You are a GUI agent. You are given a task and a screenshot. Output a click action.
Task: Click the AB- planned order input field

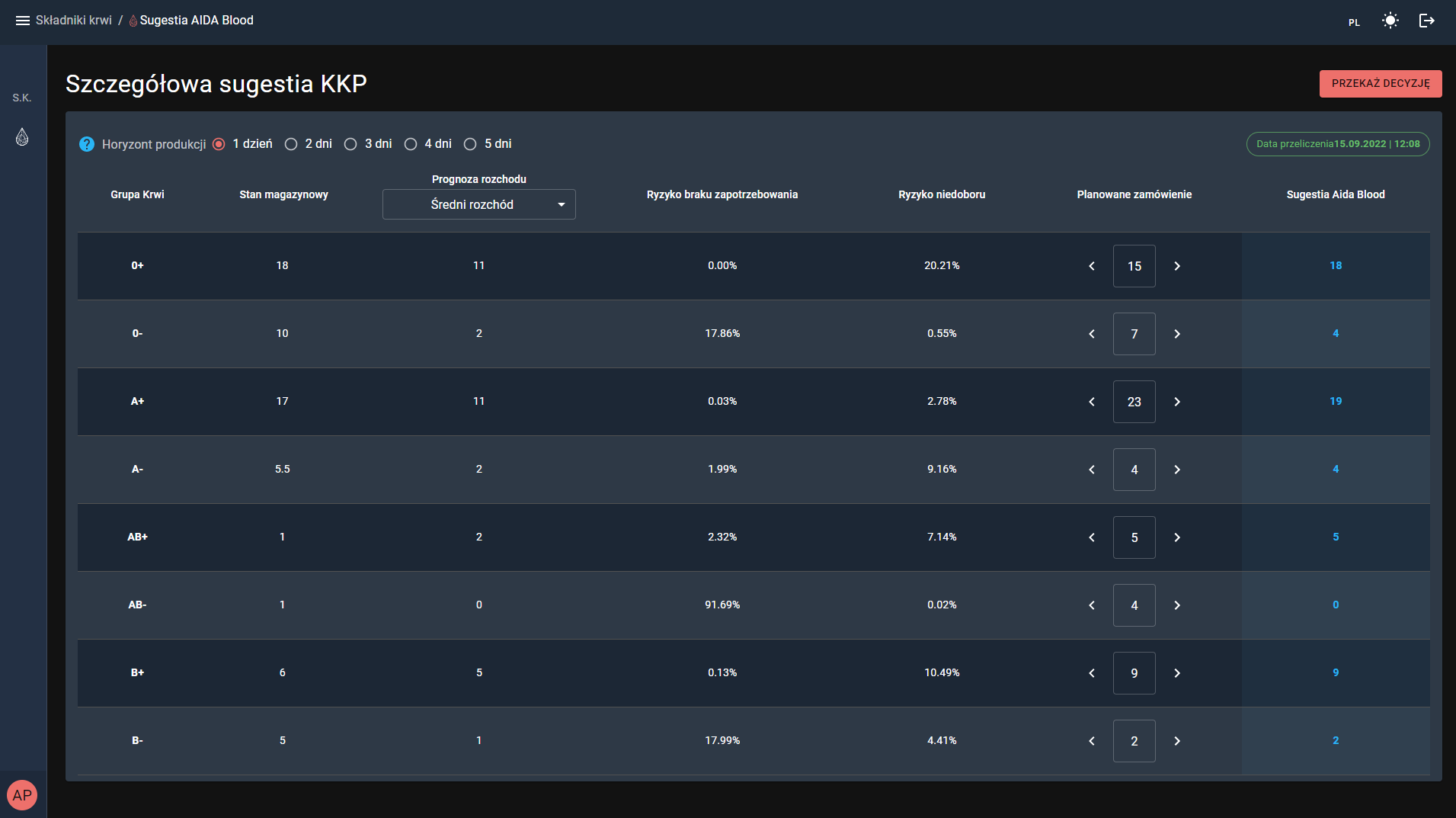click(1134, 605)
